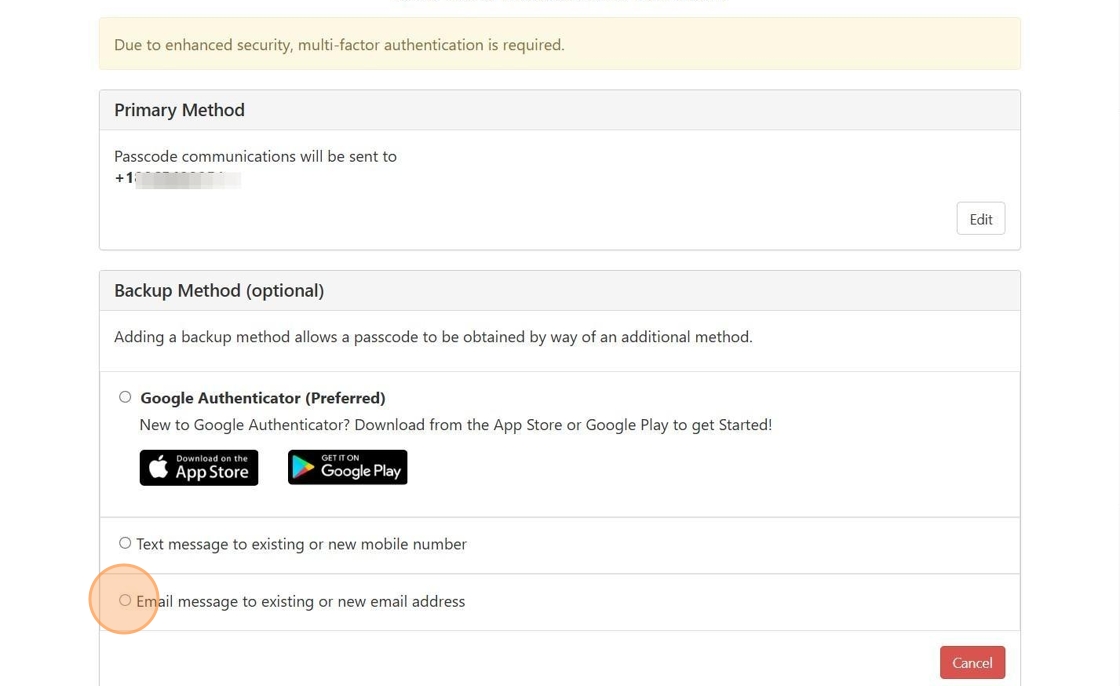Click the masked primary phone number

pos(178,179)
